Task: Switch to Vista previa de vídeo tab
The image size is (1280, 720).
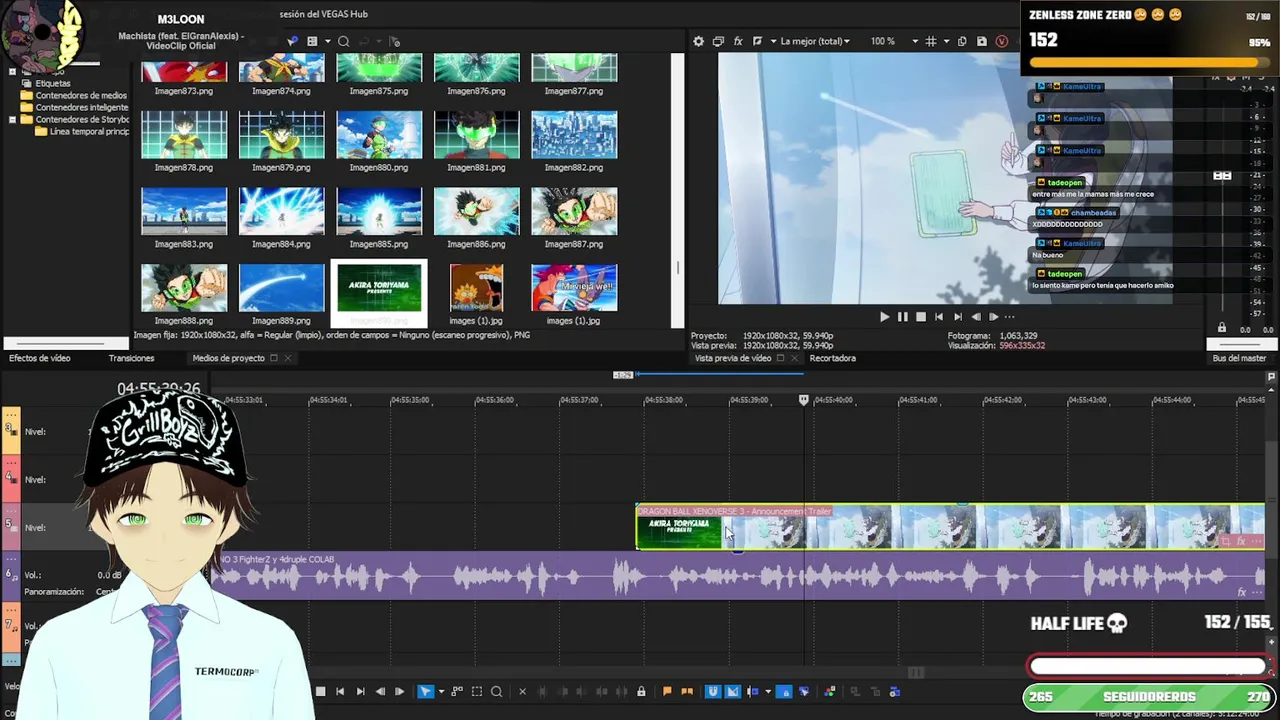Action: (x=733, y=358)
